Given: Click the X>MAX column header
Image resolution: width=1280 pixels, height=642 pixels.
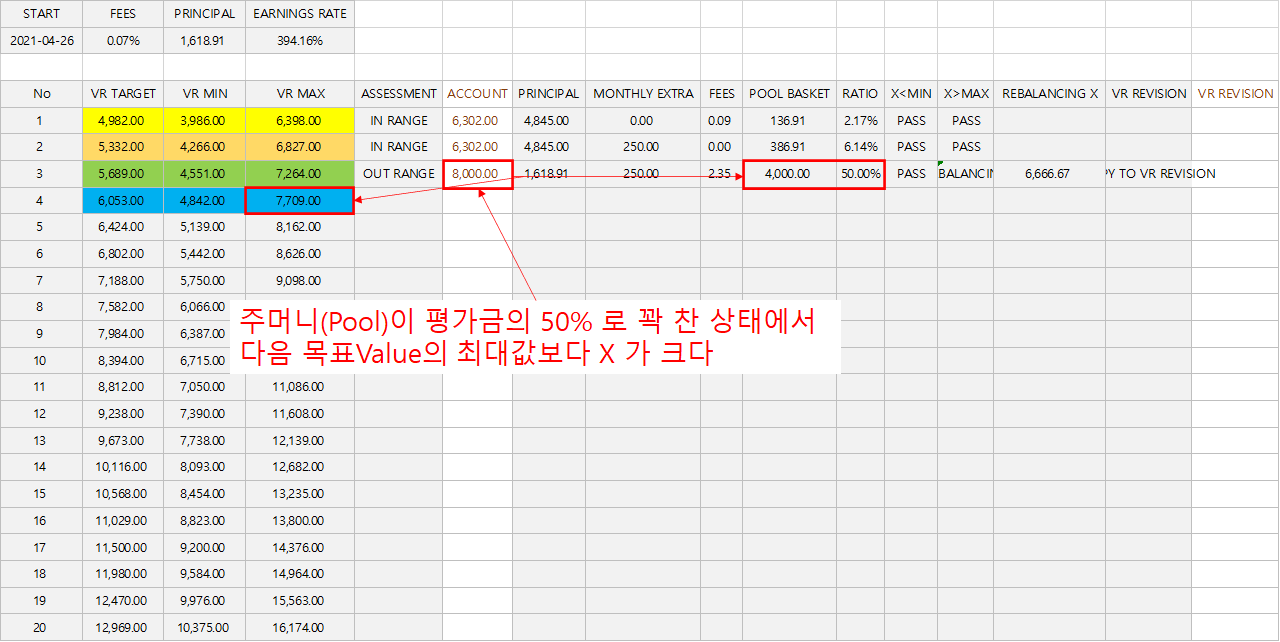Looking at the screenshot, I should pyautogui.click(x=966, y=94).
